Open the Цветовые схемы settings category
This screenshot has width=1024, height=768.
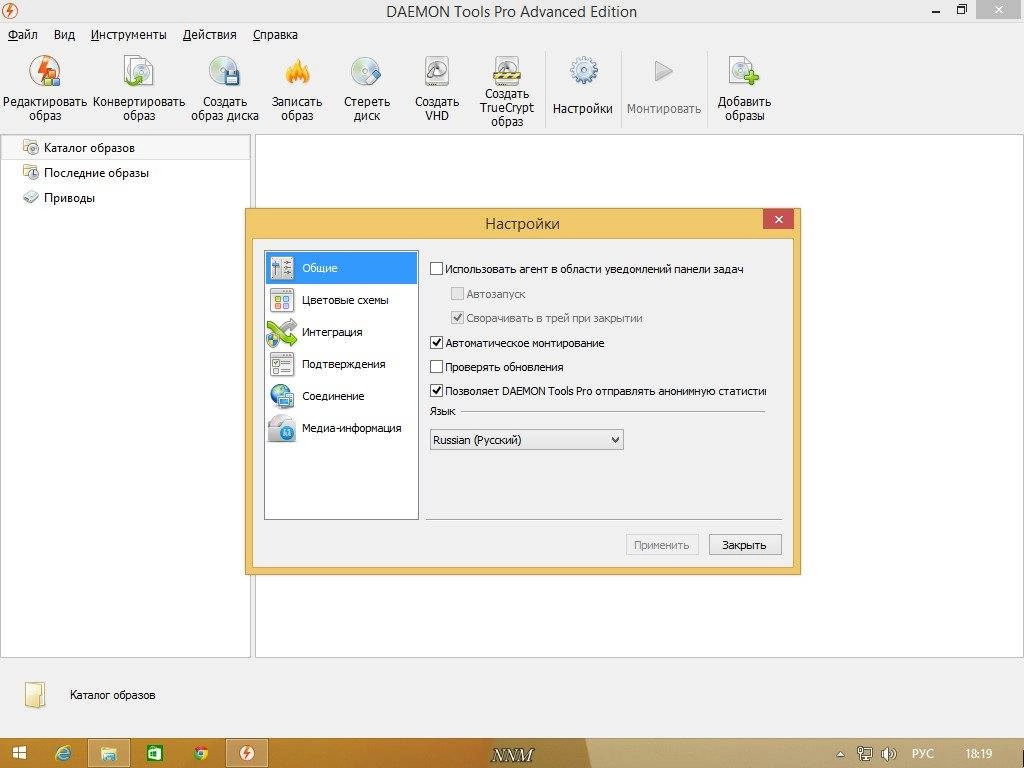pos(341,300)
